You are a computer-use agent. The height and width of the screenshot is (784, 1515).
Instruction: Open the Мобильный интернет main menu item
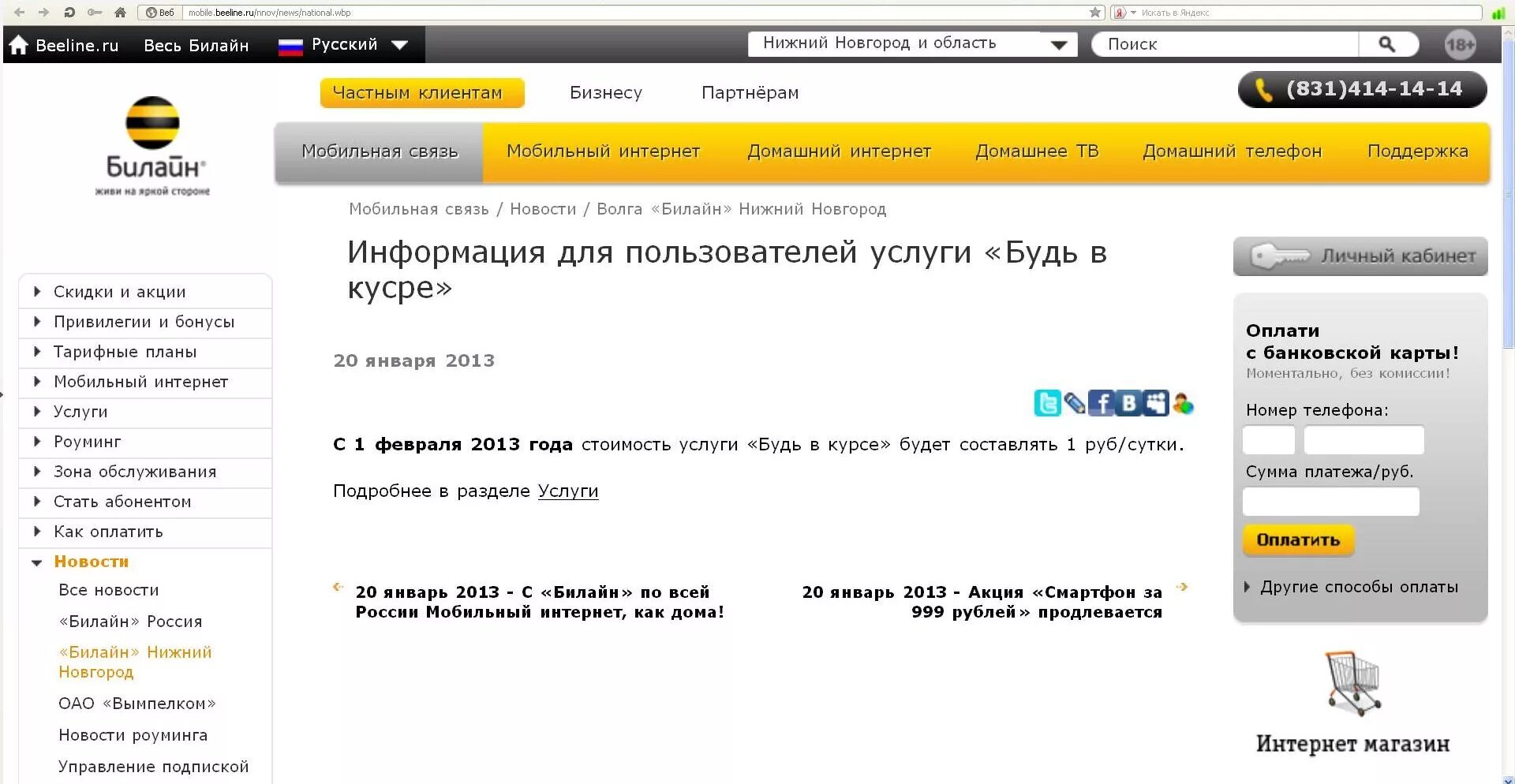603,151
